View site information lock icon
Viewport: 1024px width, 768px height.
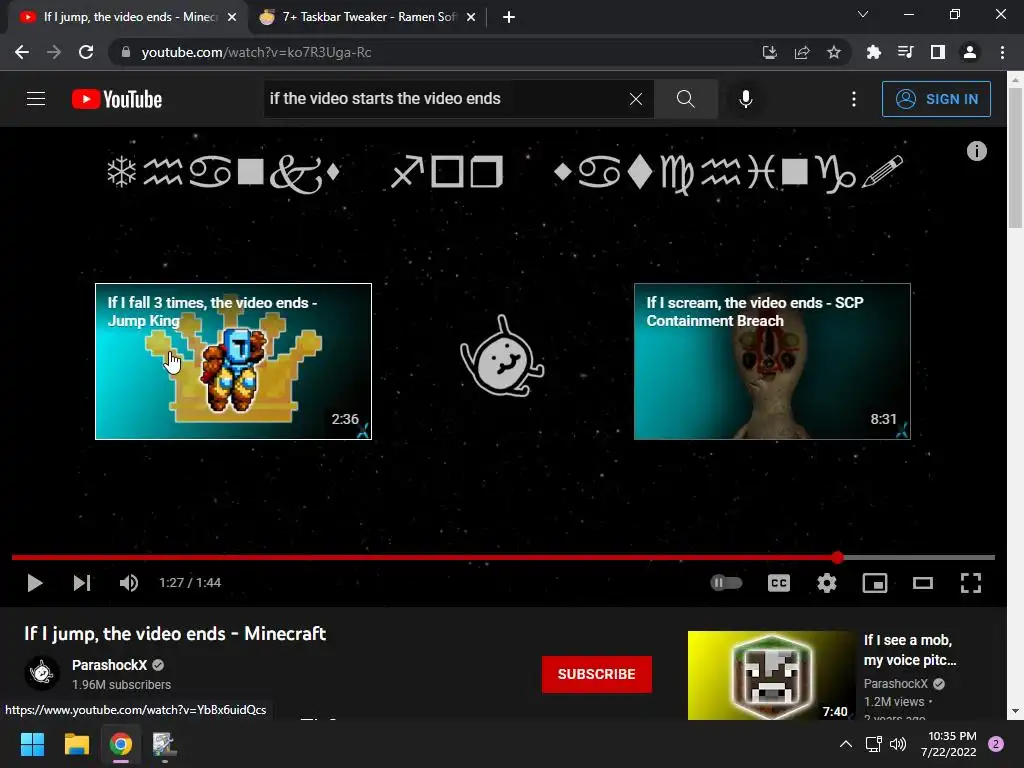point(126,52)
